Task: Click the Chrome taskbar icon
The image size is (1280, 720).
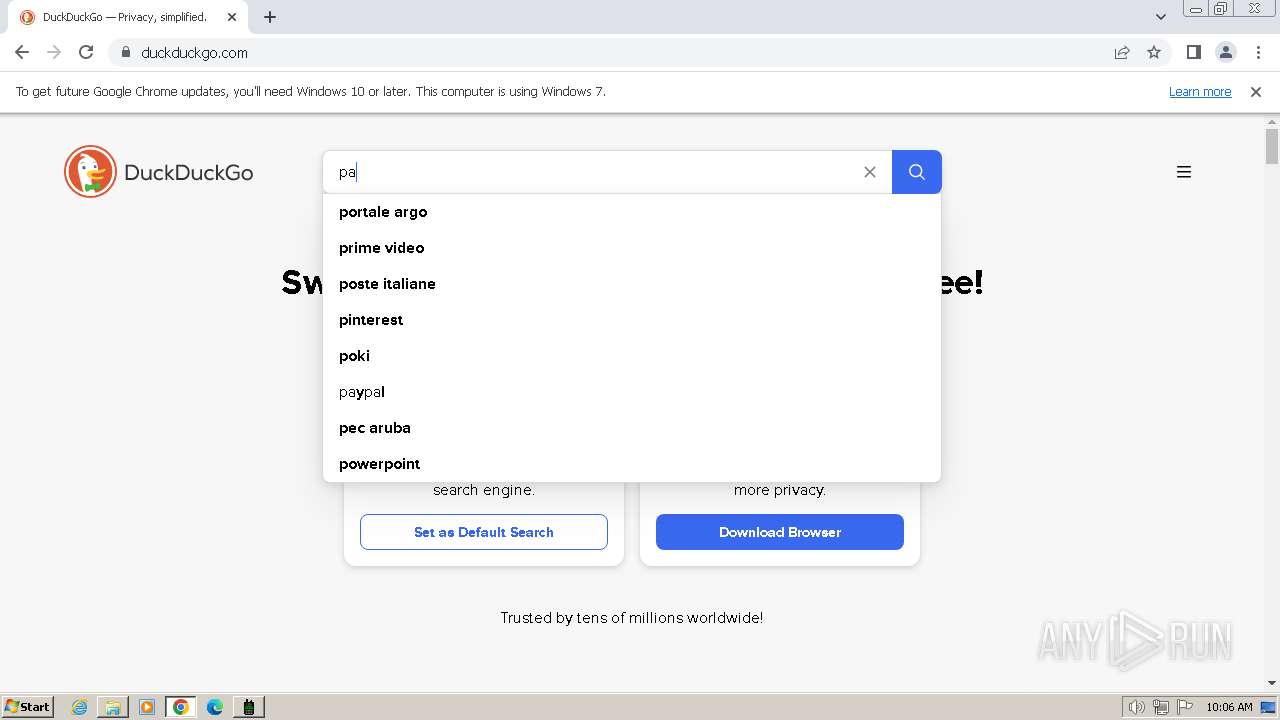Action: (x=181, y=707)
